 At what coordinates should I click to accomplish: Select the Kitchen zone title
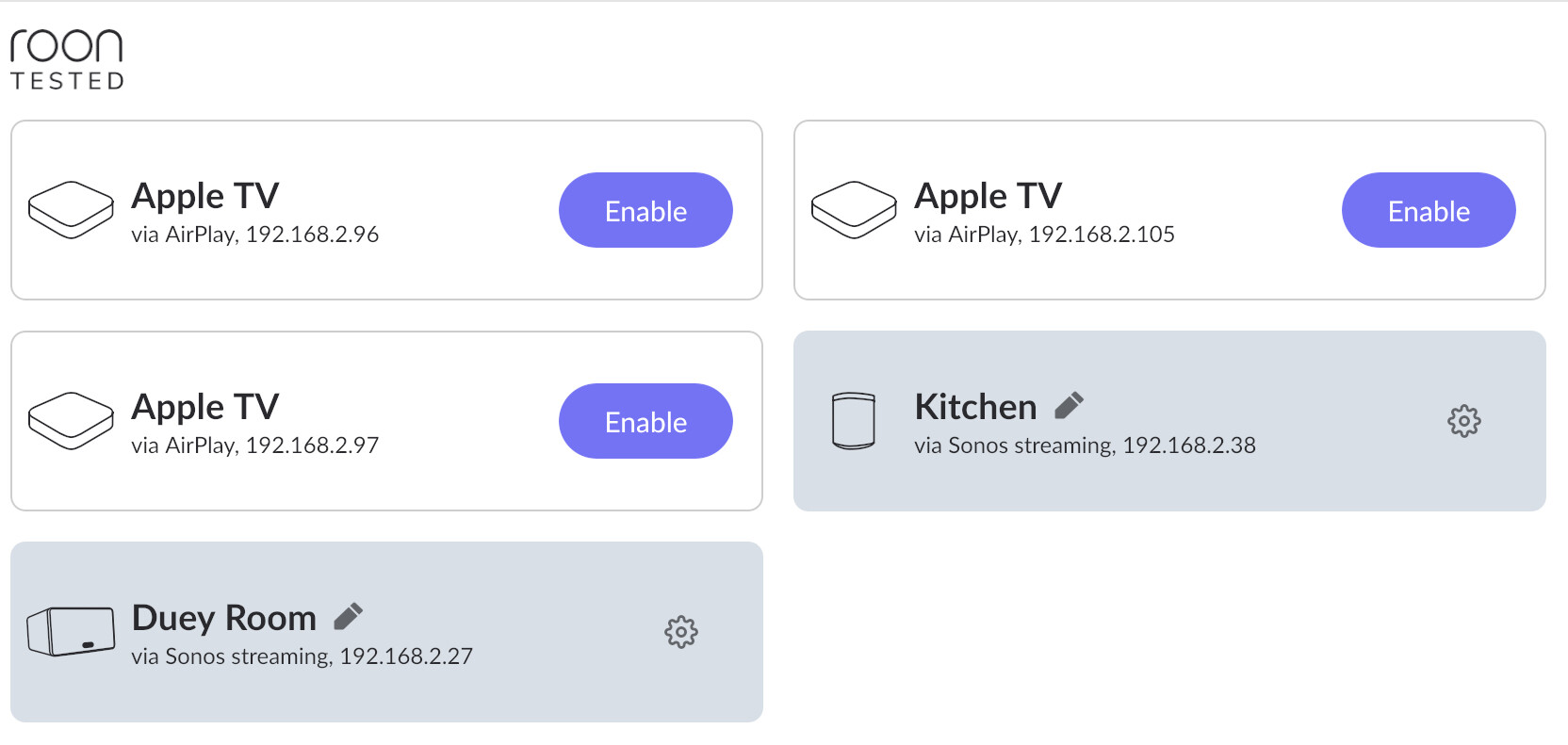pyautogui.click(x=975, y=407)
